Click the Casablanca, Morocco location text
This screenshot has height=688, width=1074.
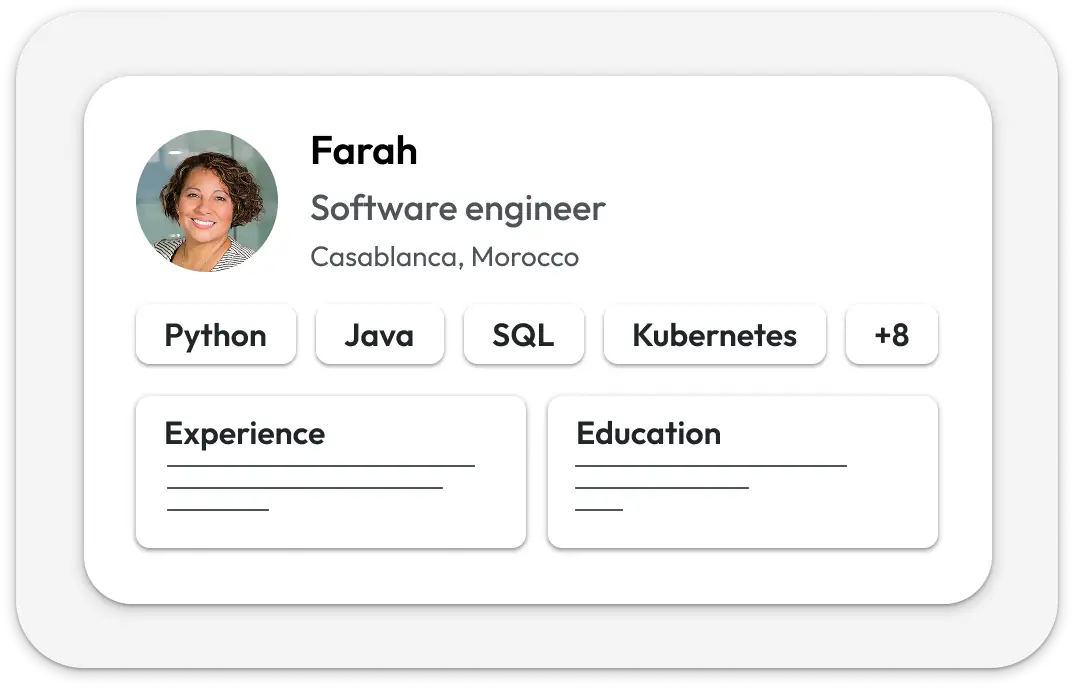pyautogui.click(x=445, y=256)
